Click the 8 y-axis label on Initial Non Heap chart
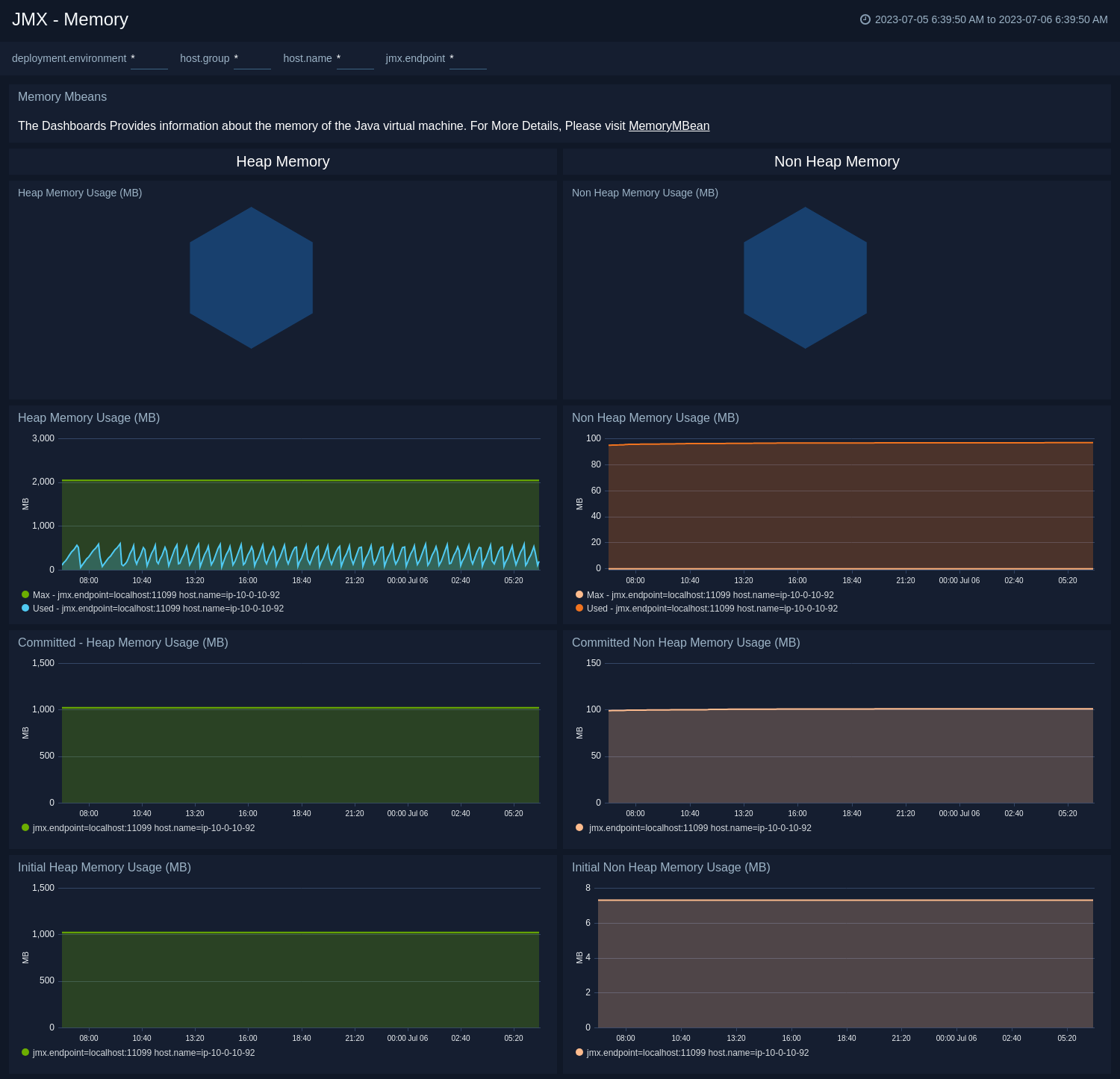 588,888
